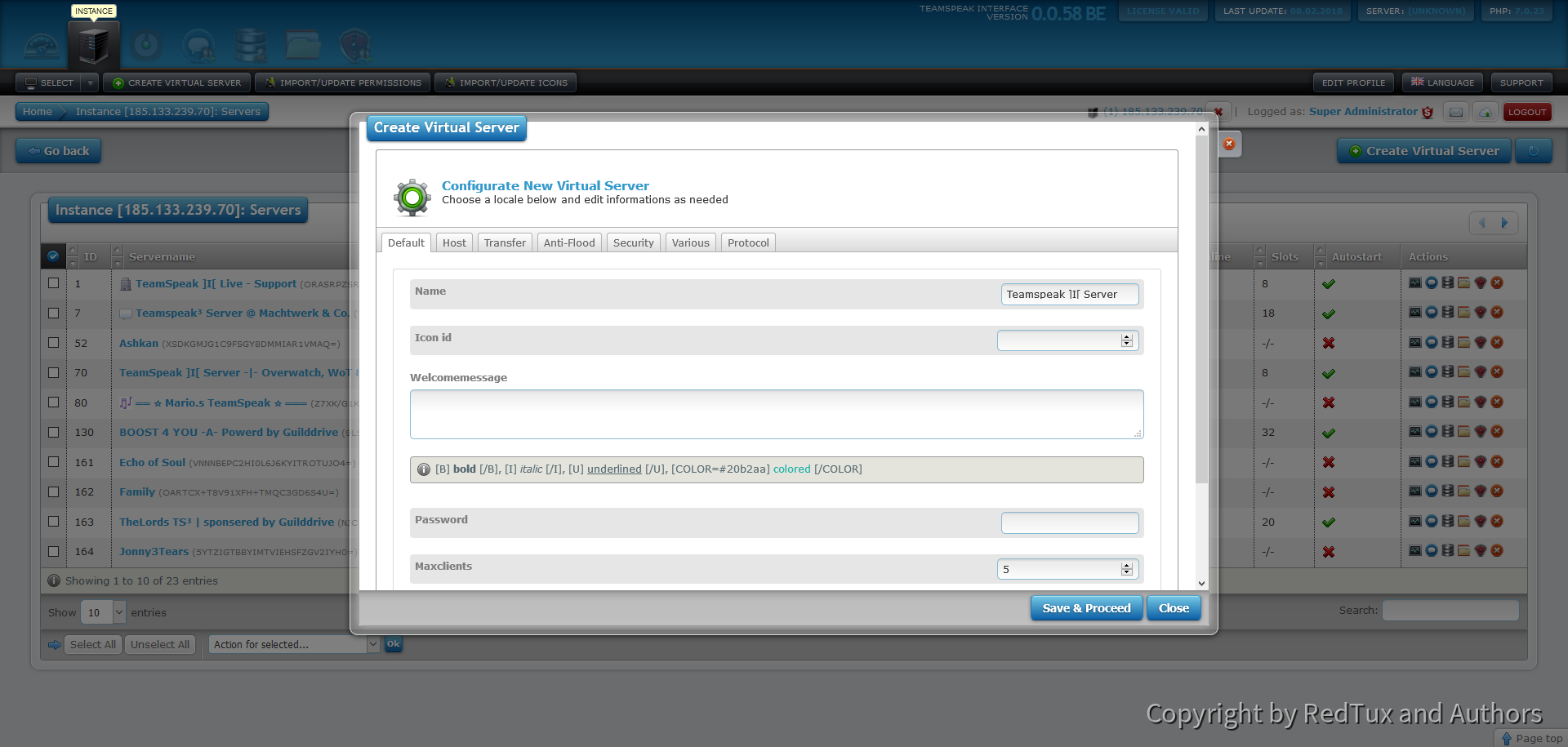Click the Welcomemessage text area
The image size is (1568, 747).
click(x=777, y=414)
